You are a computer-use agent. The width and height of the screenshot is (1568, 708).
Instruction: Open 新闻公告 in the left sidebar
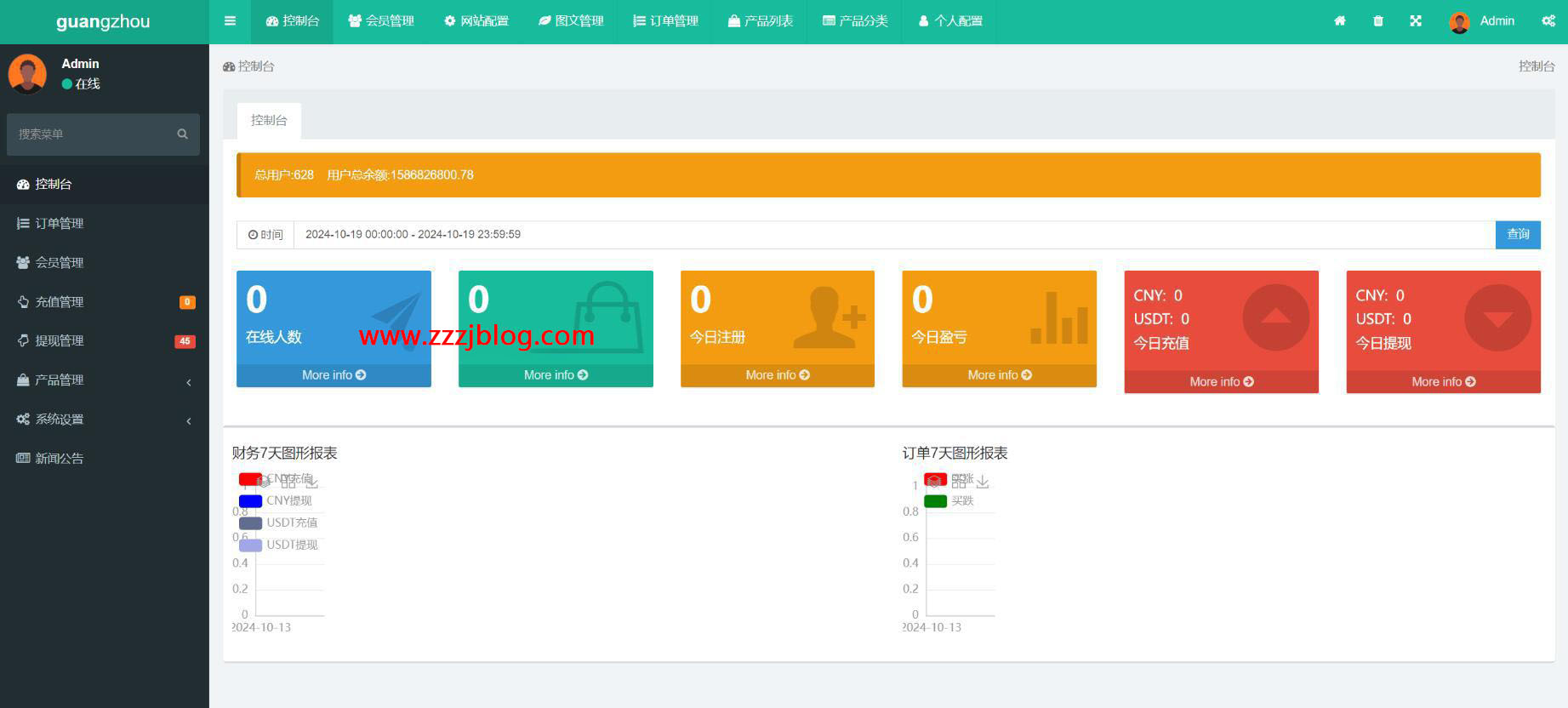coord(104,458)
